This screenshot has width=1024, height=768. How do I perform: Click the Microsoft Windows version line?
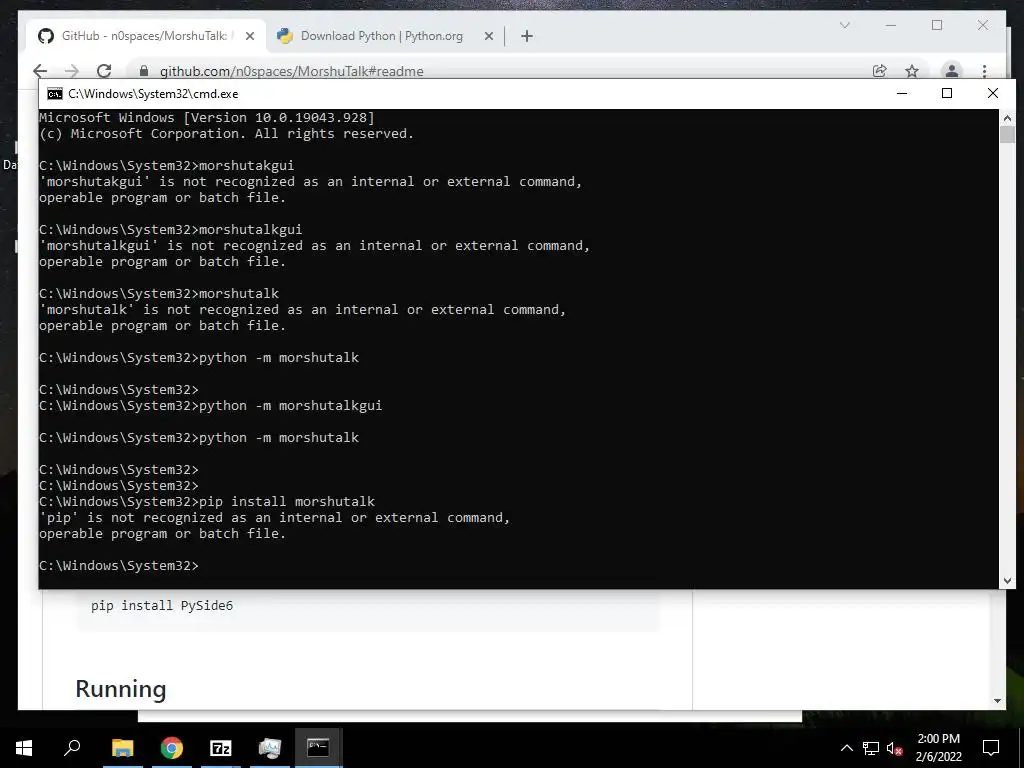click(x=206, y=118)
